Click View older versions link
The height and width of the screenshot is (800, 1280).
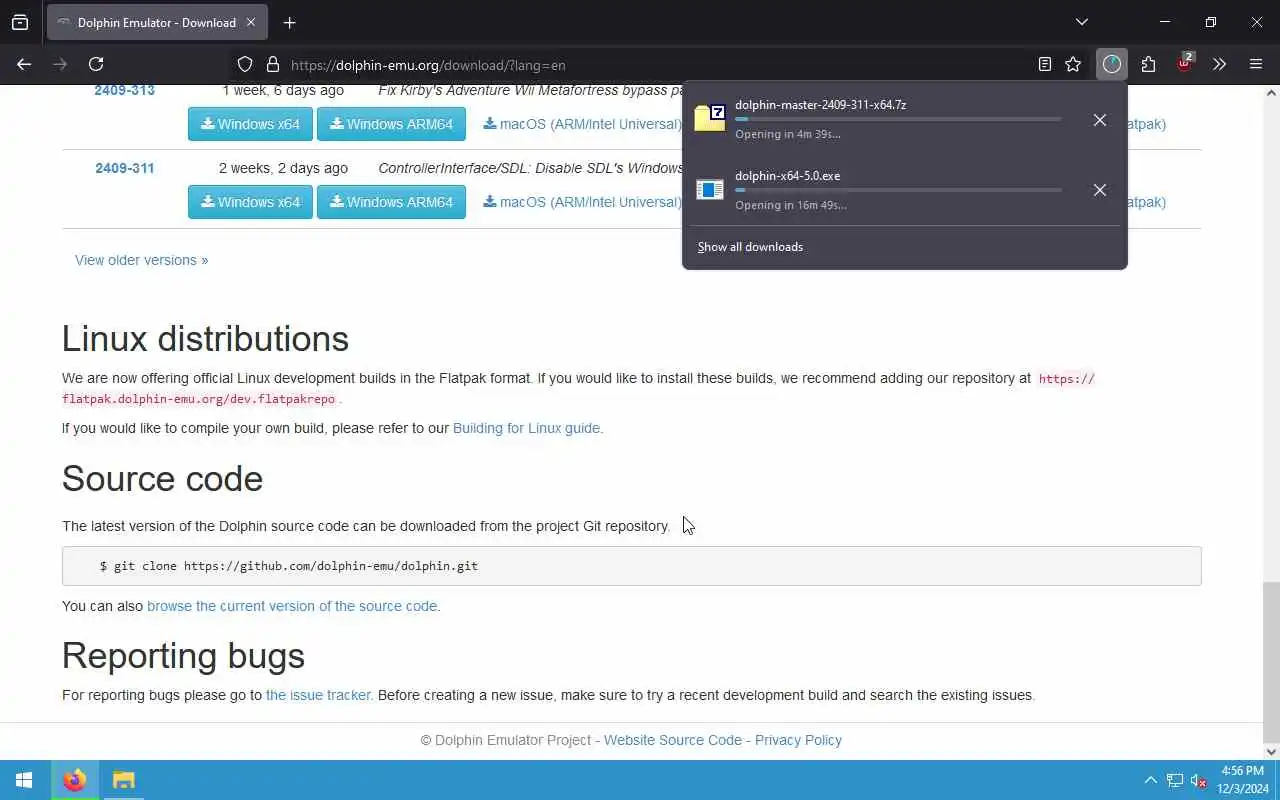[x=141, y=260]
